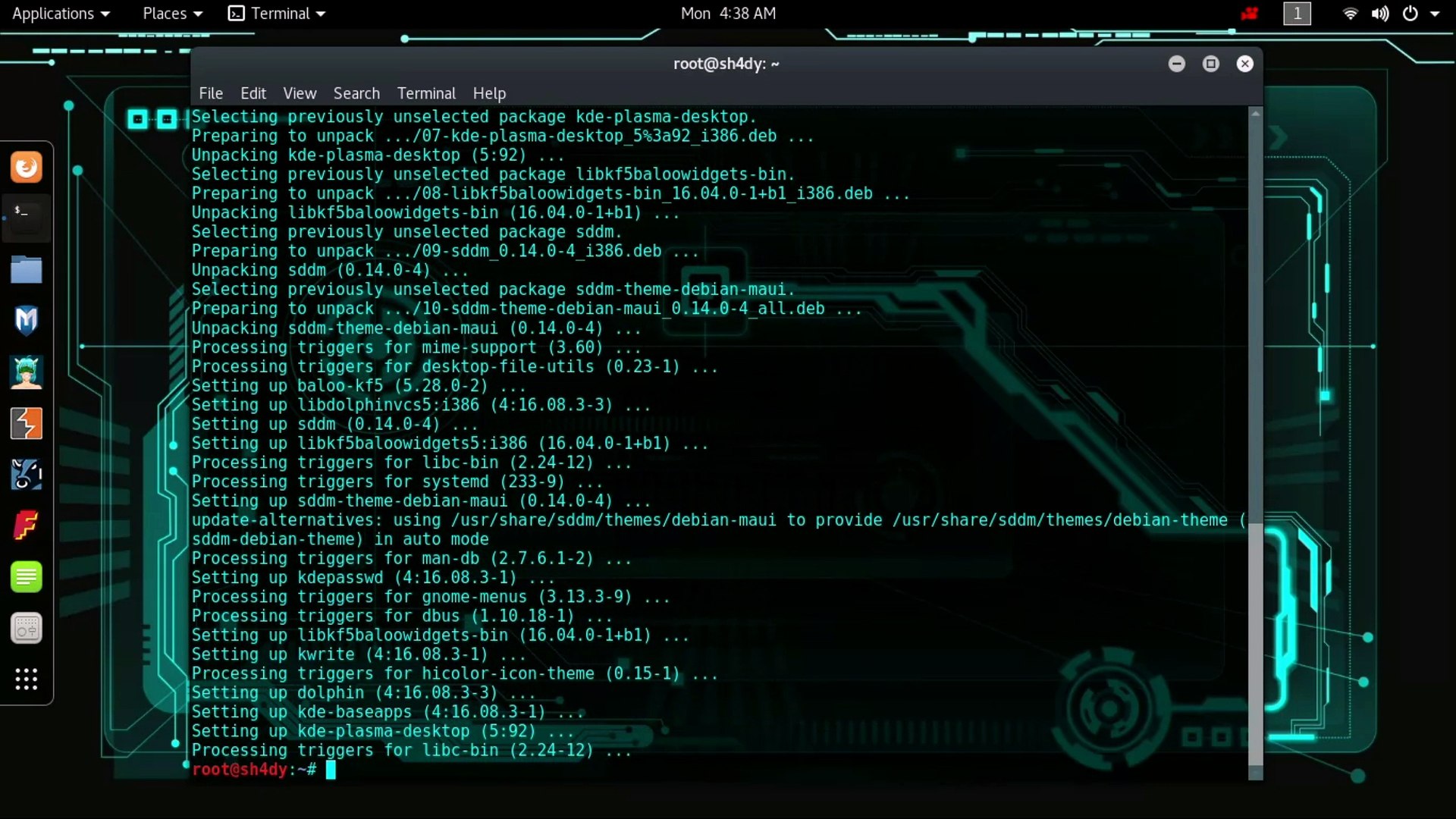Open the Search menu in terminal

pos(356,93)
